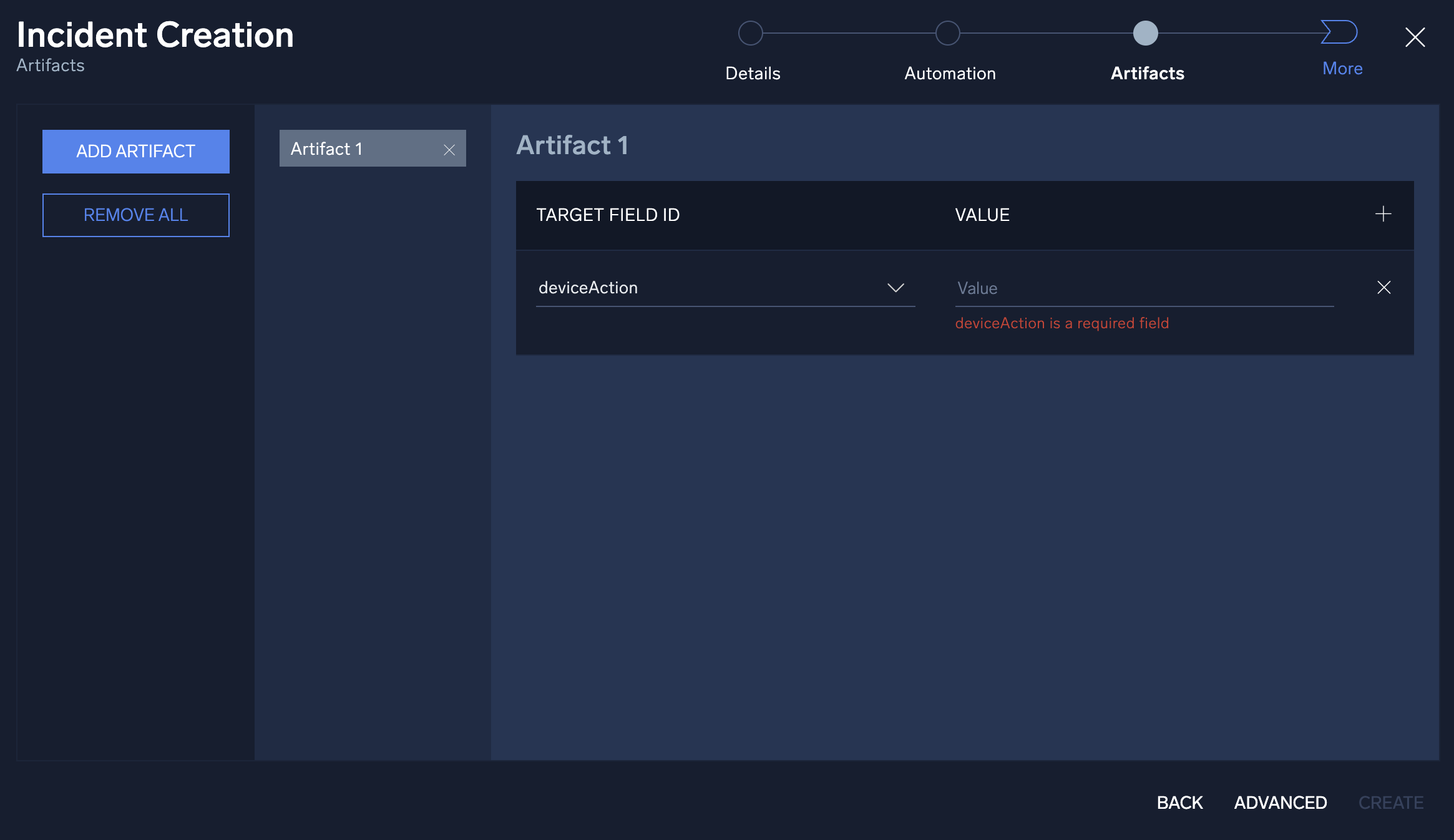This screenshot has height=840, width=1454.
Task: Dismiss the Incident Creation dialog with the X
Action: coord(1415,37)
